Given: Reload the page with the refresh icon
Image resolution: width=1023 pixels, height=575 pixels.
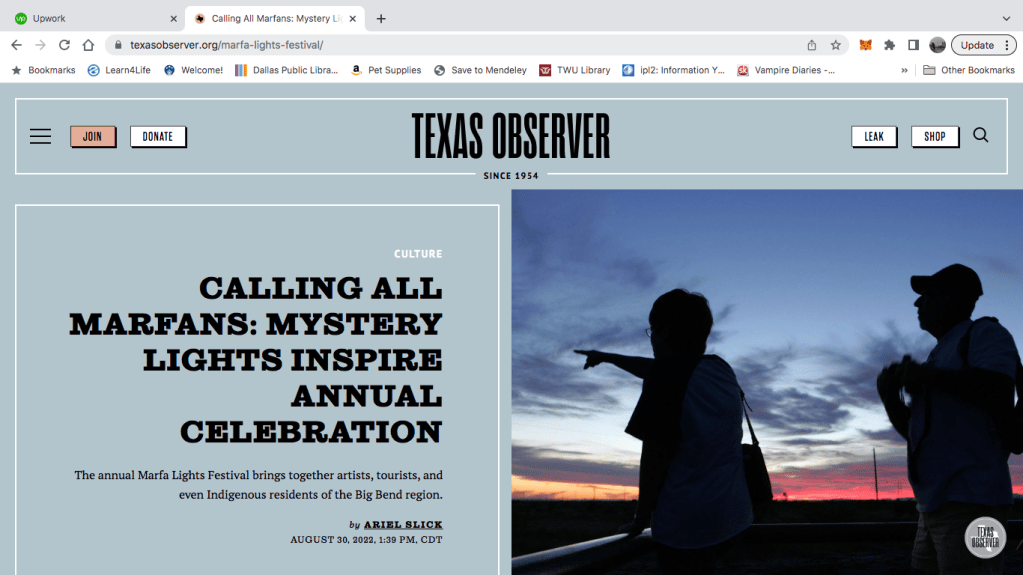Looking at the screenshot, I should [x=64, y=45].
